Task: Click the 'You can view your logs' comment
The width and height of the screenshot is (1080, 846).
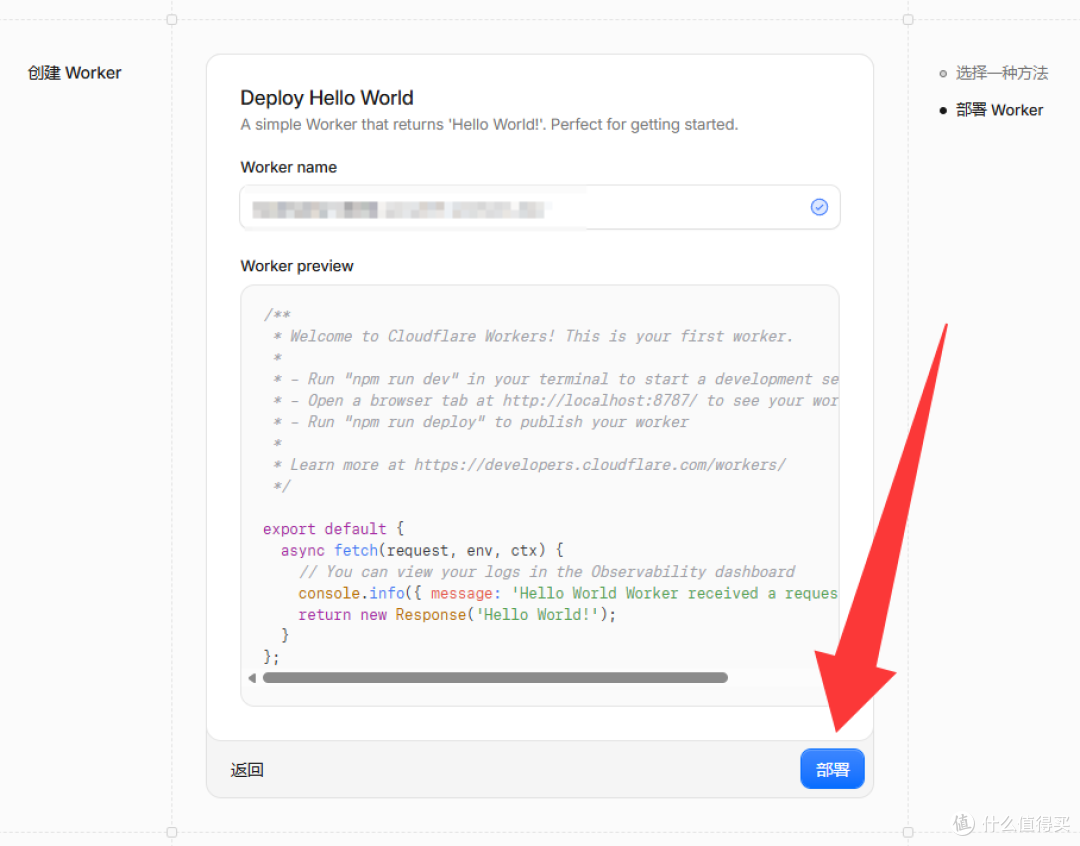Action: click(547, 572)
